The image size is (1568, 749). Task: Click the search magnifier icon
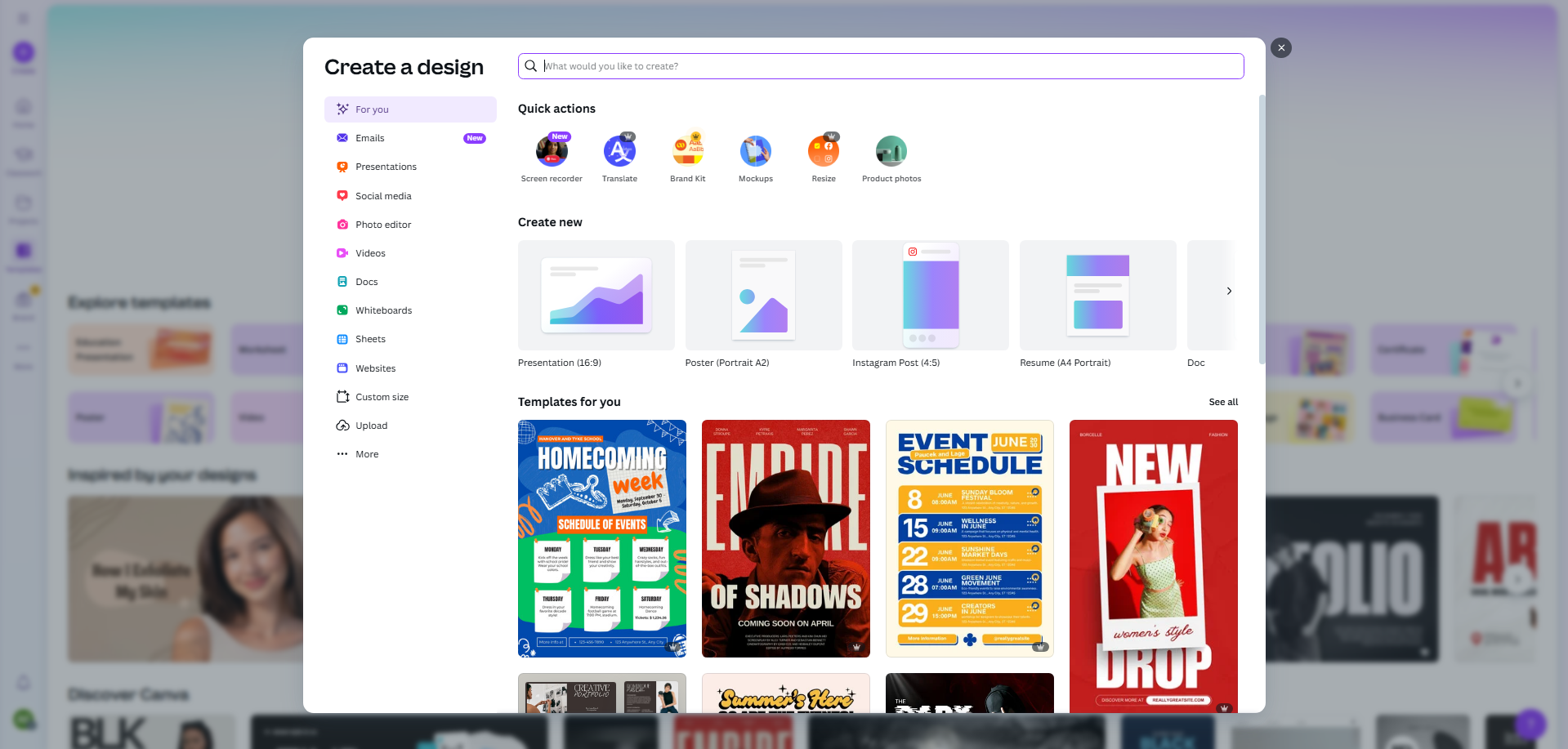point(531,66)
